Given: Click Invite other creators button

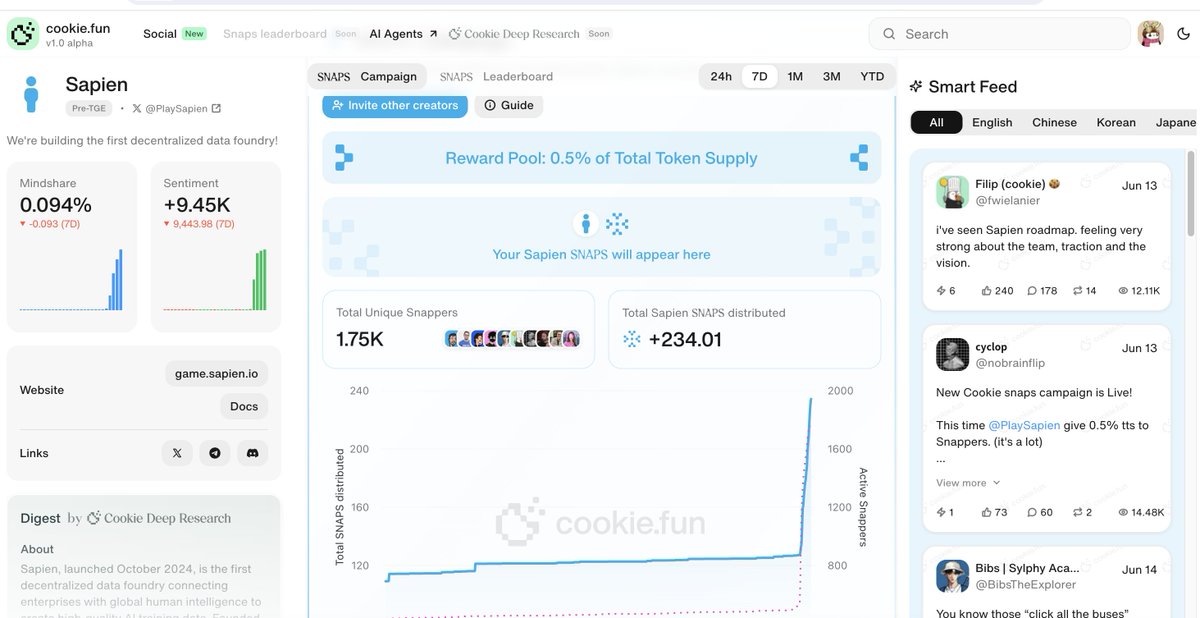Looking at the screenshot, I should coord(395,105).
